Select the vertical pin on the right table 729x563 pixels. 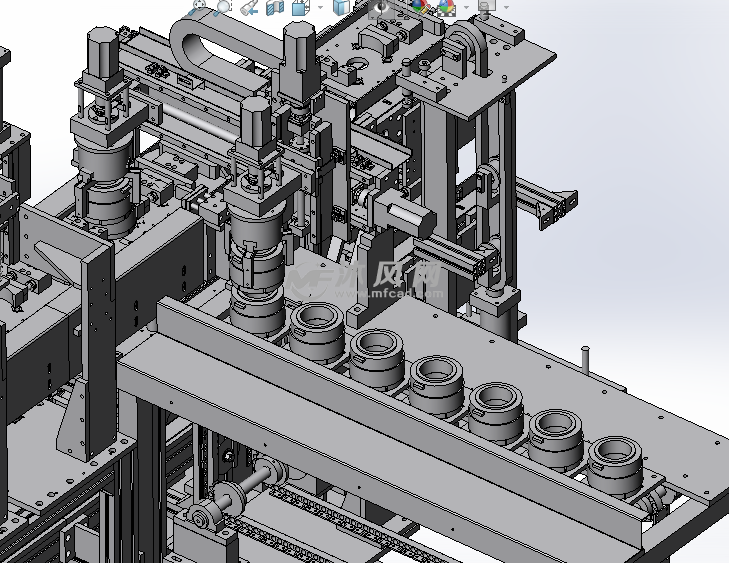click(587, 359)
